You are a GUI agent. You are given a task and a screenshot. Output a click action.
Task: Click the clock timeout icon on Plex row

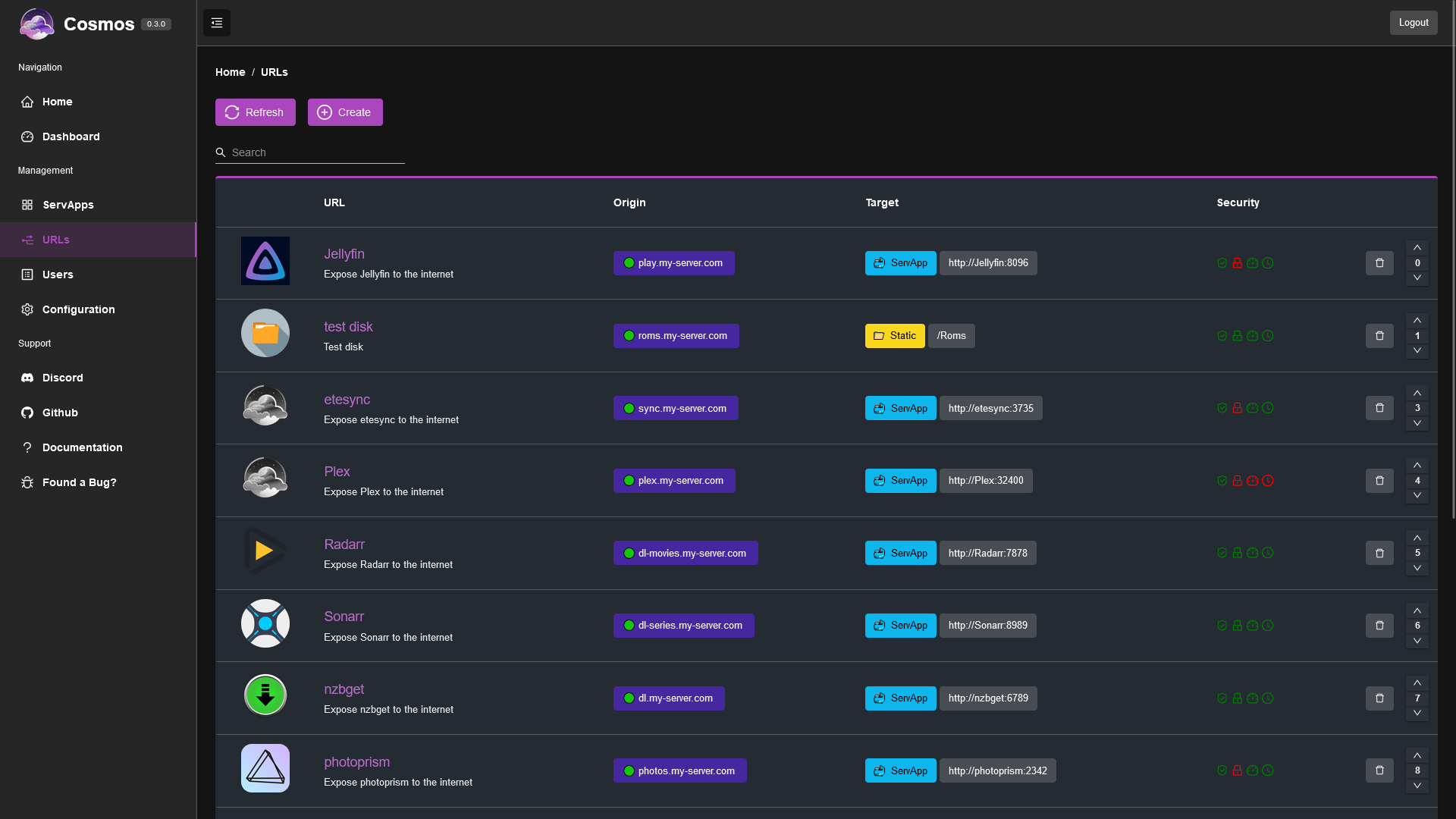[x=1267, y=481]
